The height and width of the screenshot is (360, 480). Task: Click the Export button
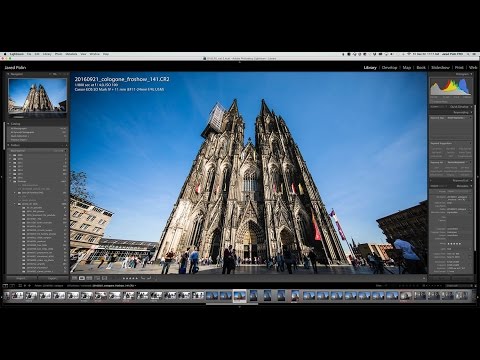coord(52,278)
